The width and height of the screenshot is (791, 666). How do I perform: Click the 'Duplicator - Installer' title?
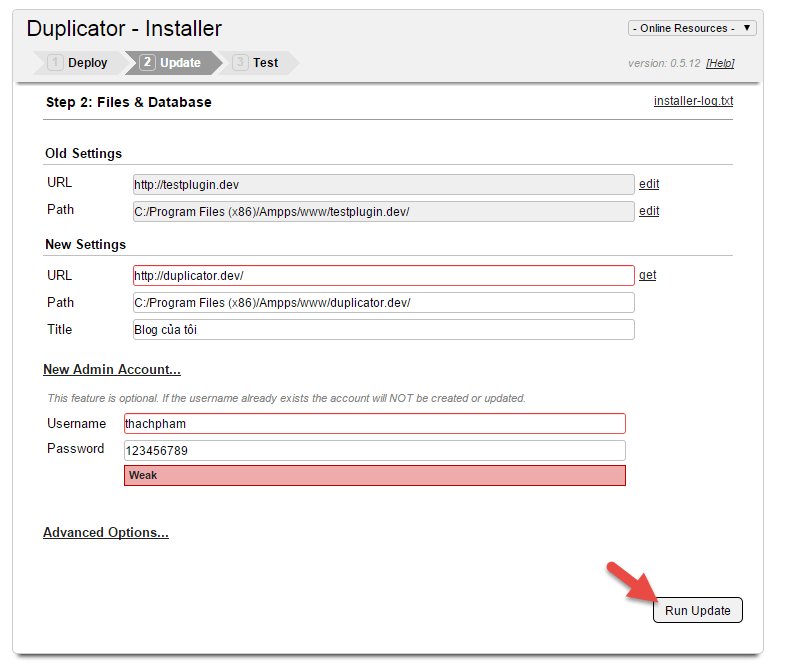pyautogui.click(x=124, y=28)
